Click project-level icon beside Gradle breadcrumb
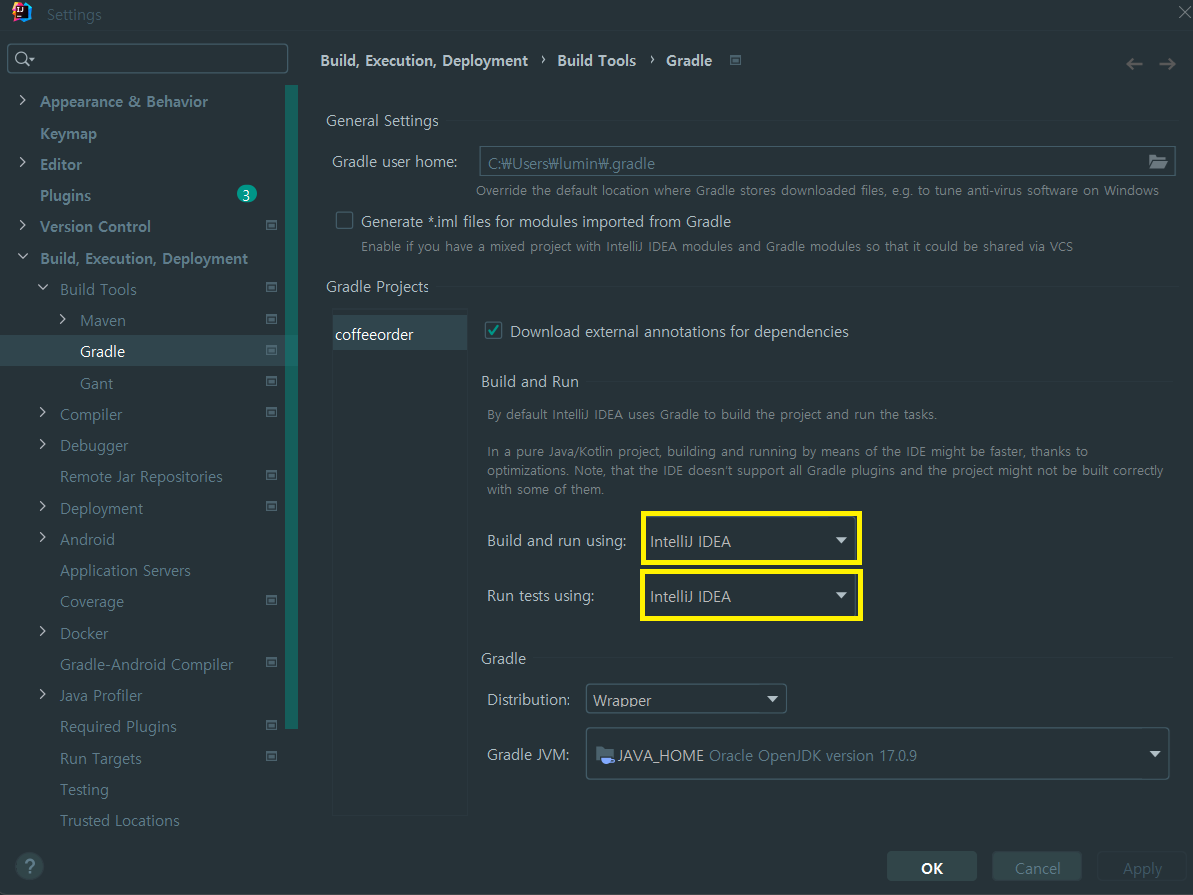1193x895 pixels. 735,60
